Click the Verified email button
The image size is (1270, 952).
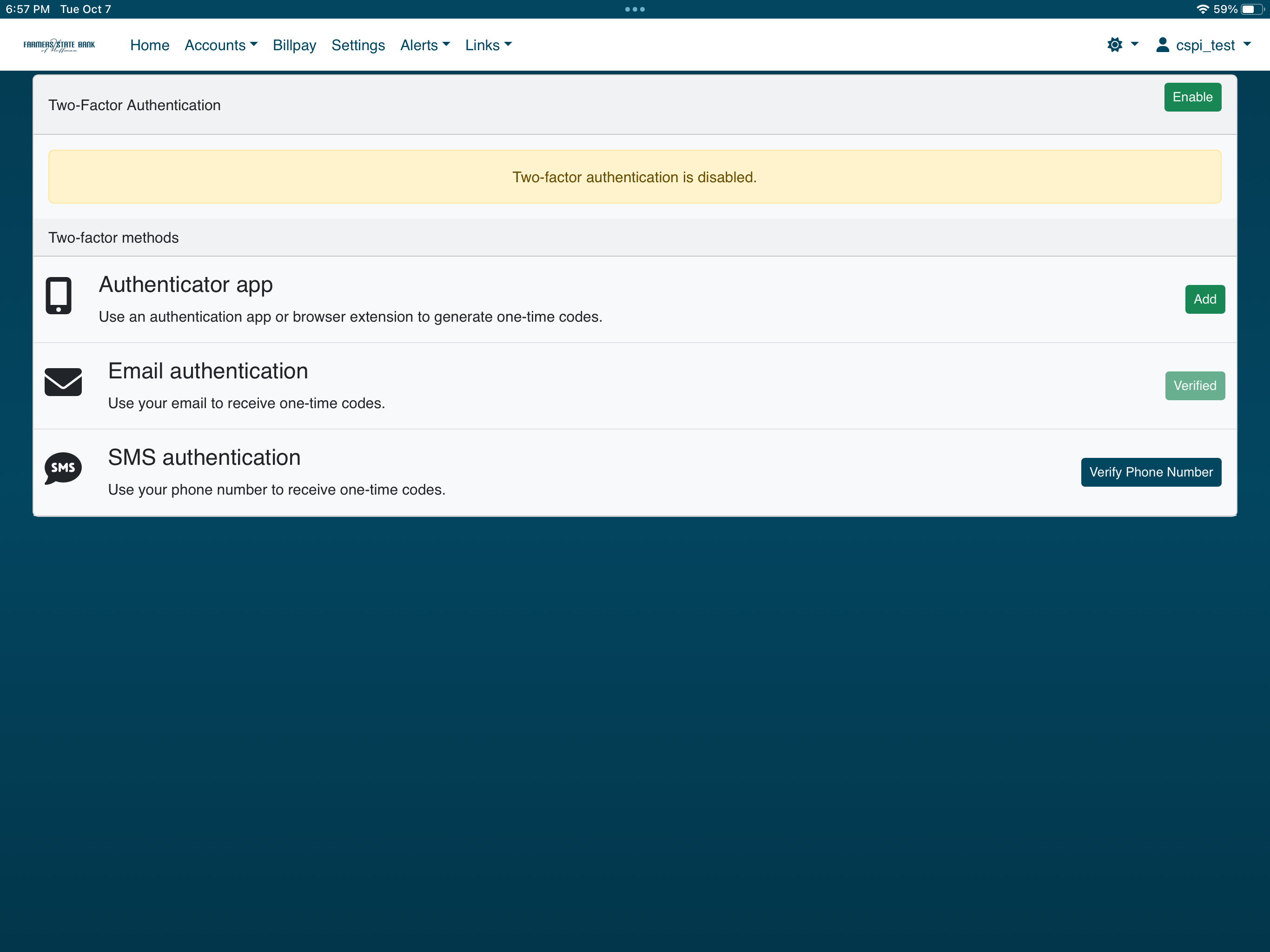coord(1195,386)
